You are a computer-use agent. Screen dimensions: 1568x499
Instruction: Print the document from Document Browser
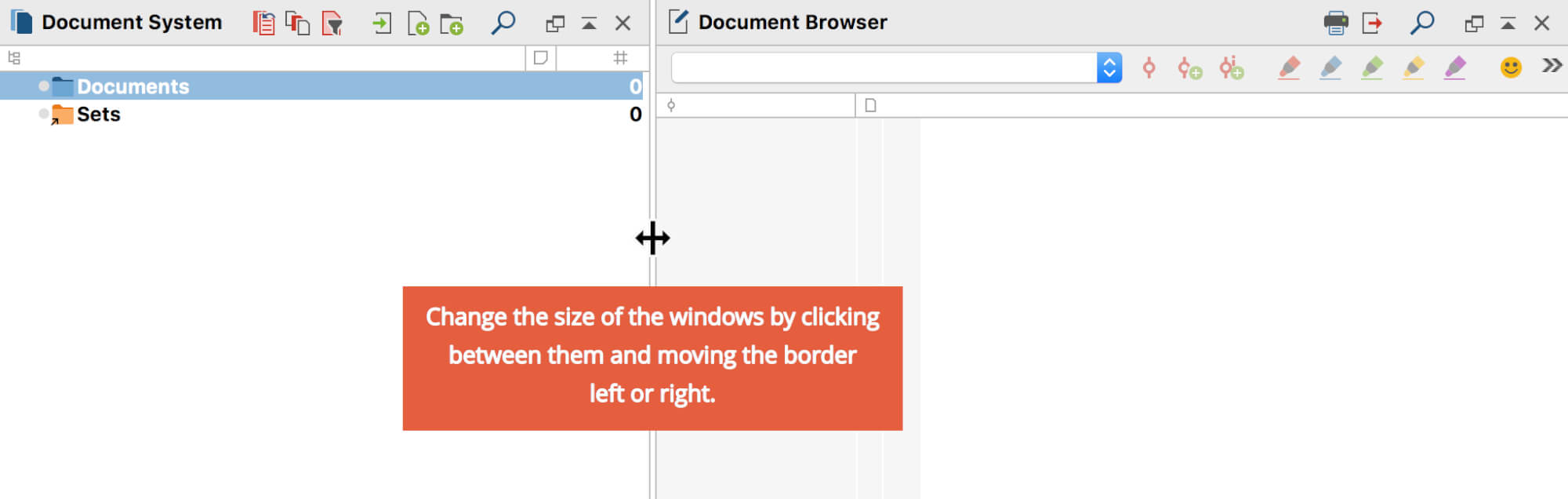coord(1336,23)
